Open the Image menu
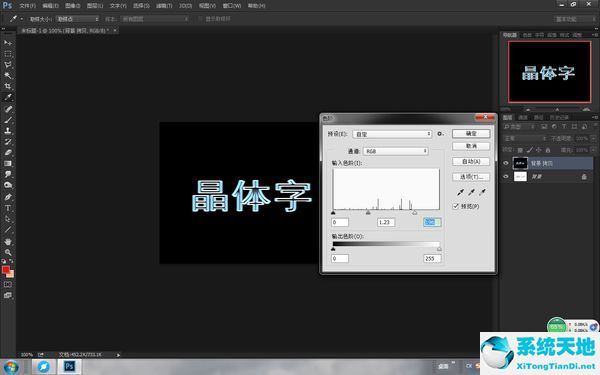The image size is (600, 375). (x=72, y=6)
